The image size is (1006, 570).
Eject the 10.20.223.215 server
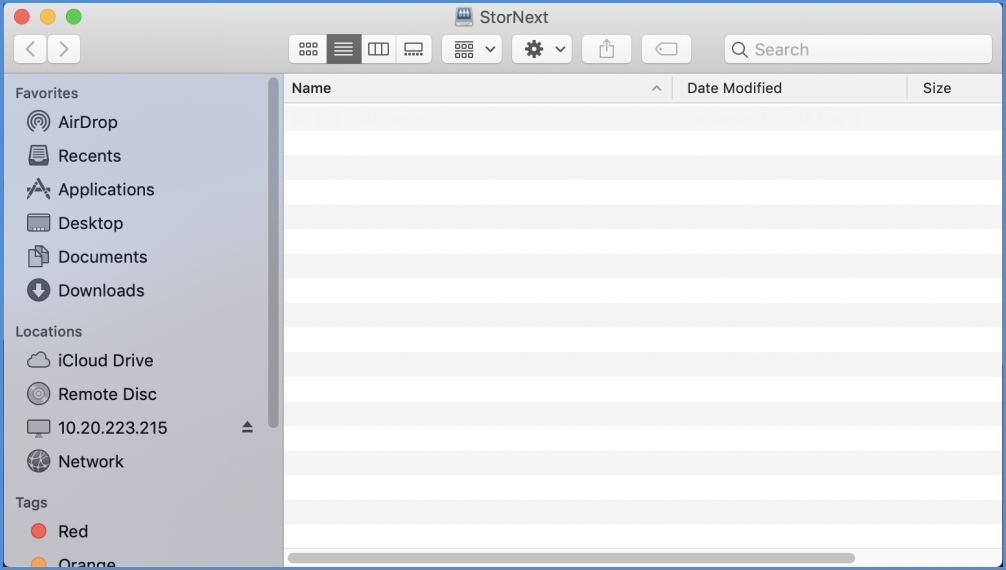coord(247,427)
